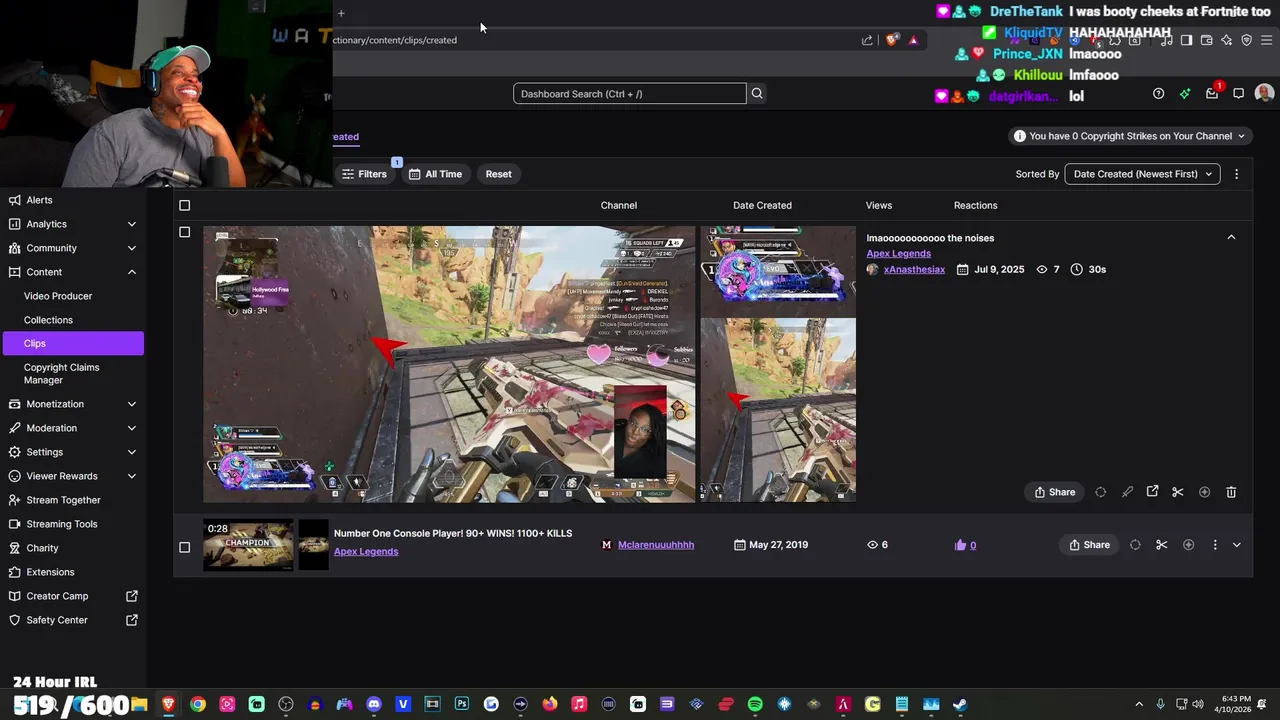Click the browser share icon in address bar
The width and height of the screenshot is (1280, 720).
[867, 40]
